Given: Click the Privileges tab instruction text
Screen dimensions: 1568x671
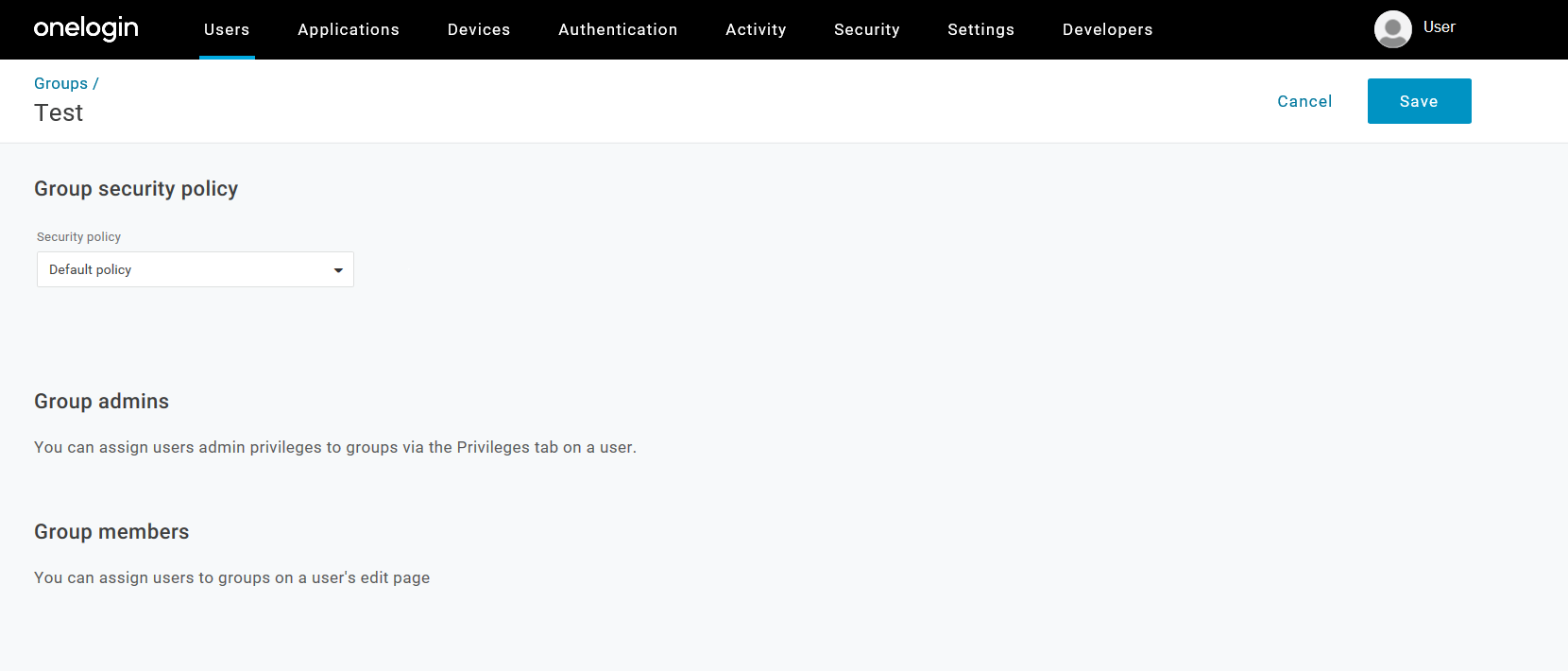Looking at the screenshot, I should point(335,447).
